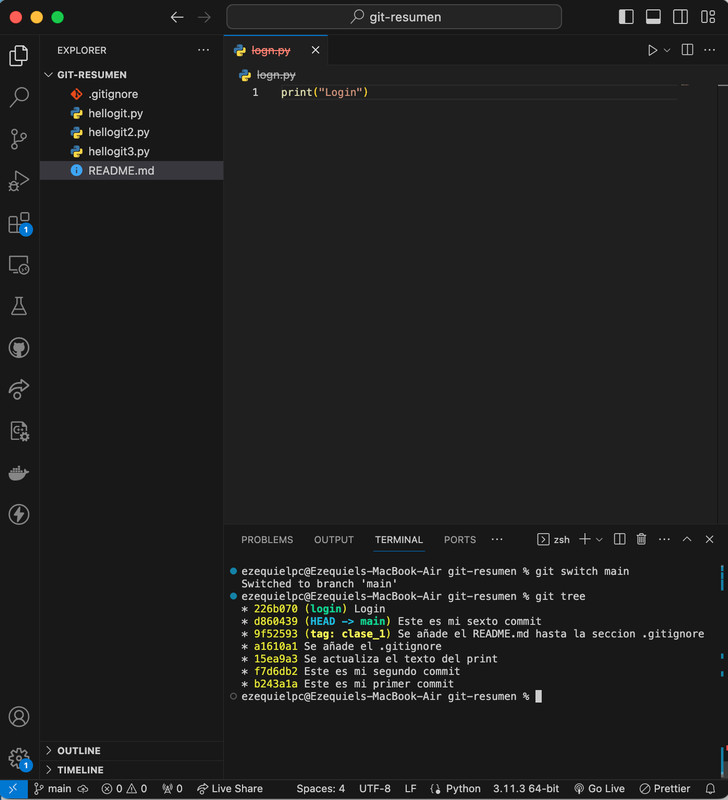Customize layout button in title bar
This screenshot has width=728, height=800.
[708, 17]
